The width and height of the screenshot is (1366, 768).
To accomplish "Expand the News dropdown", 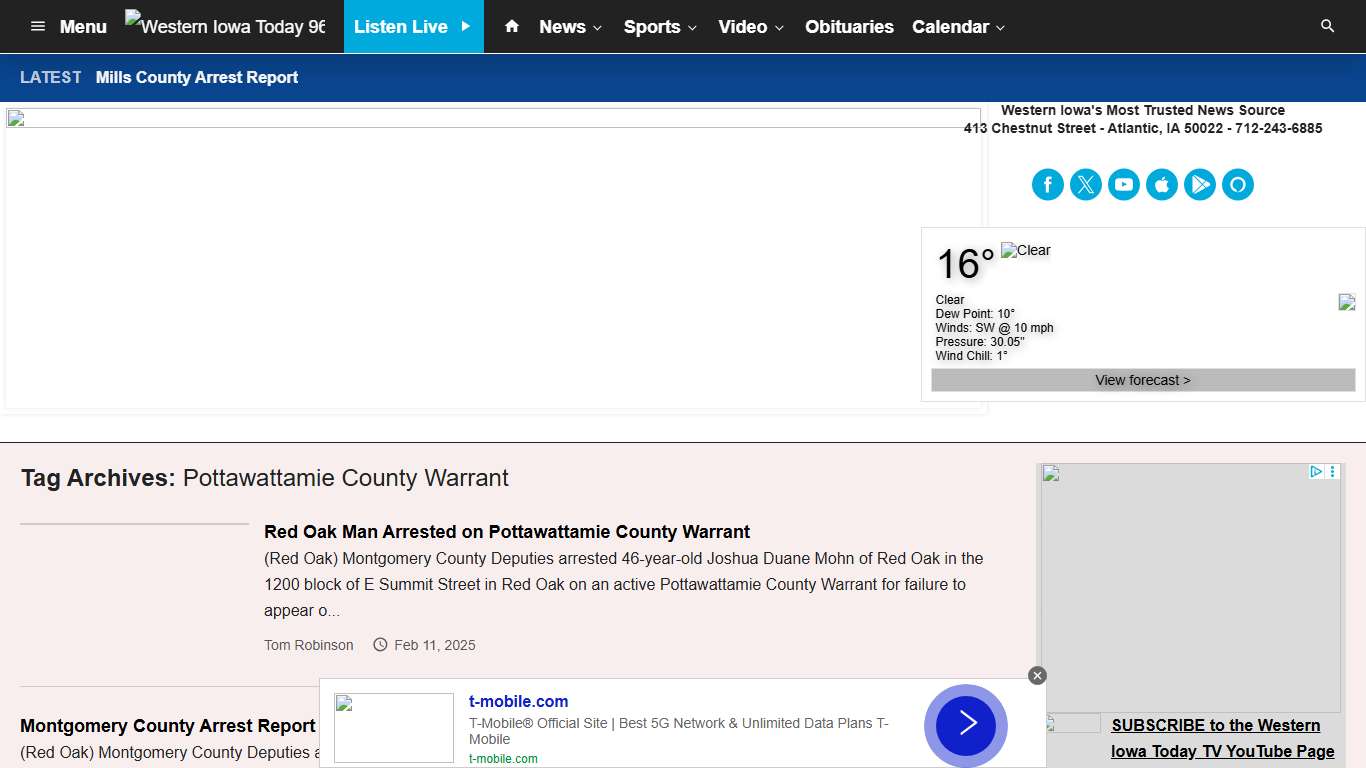I will (x=563, y=27).
